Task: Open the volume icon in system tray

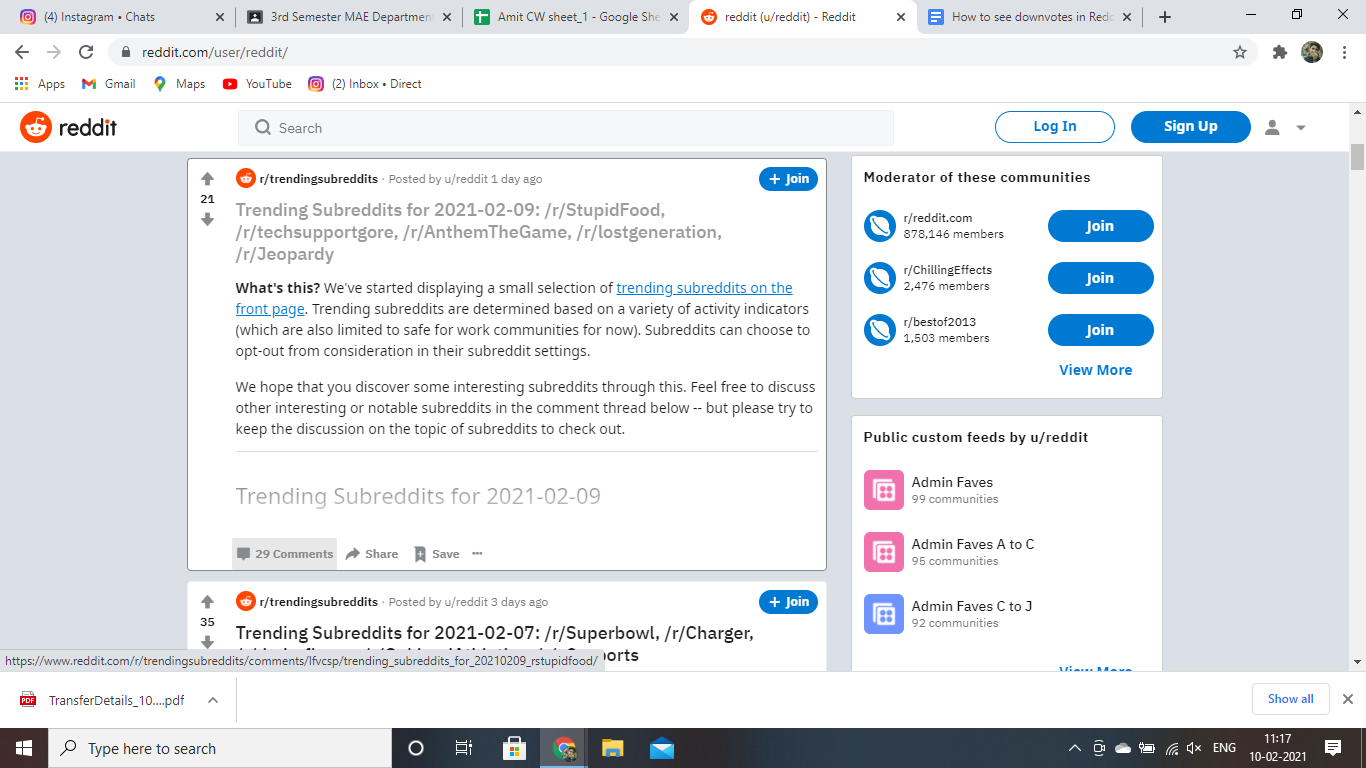Action: 1193,748
